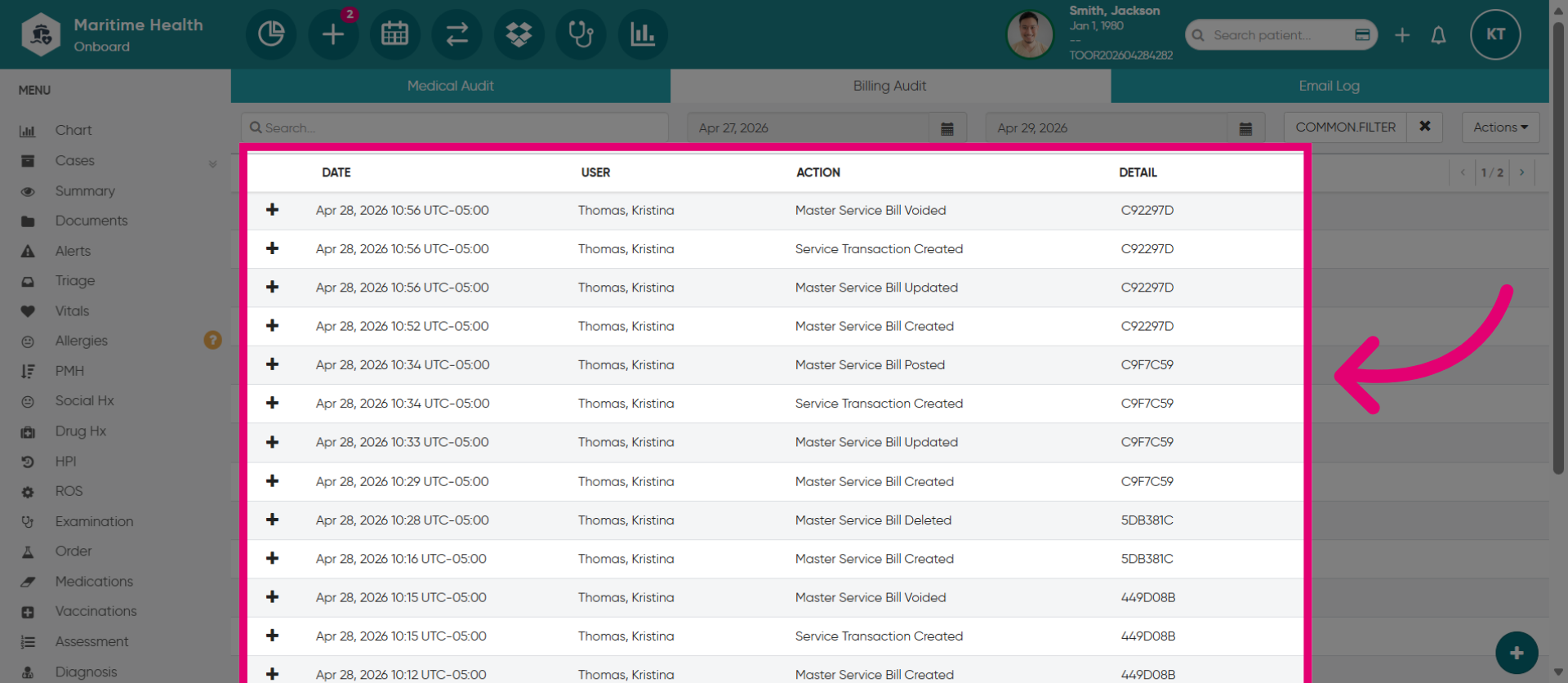This screenshot has height=683, width=1568.
Task: Open the bar chart reports icon
Action: pos(643,34)
